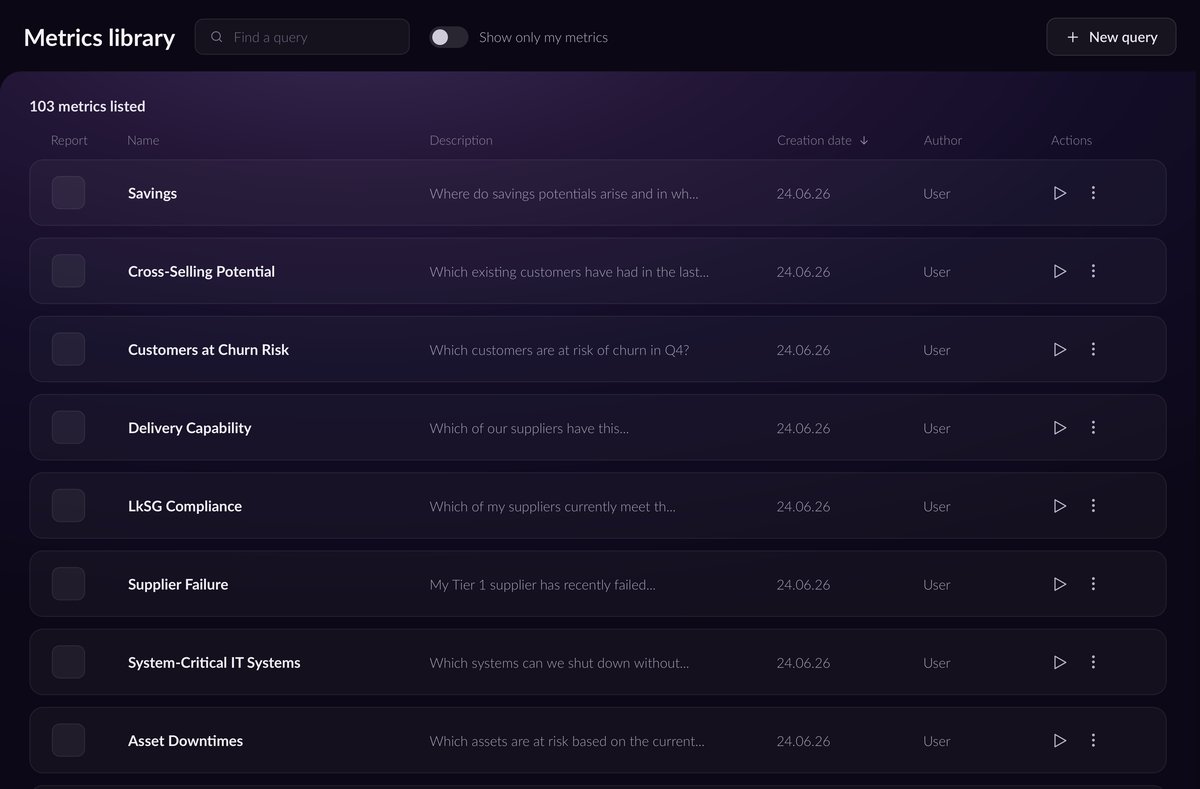Check the report box for Savings

coord(68,193)
